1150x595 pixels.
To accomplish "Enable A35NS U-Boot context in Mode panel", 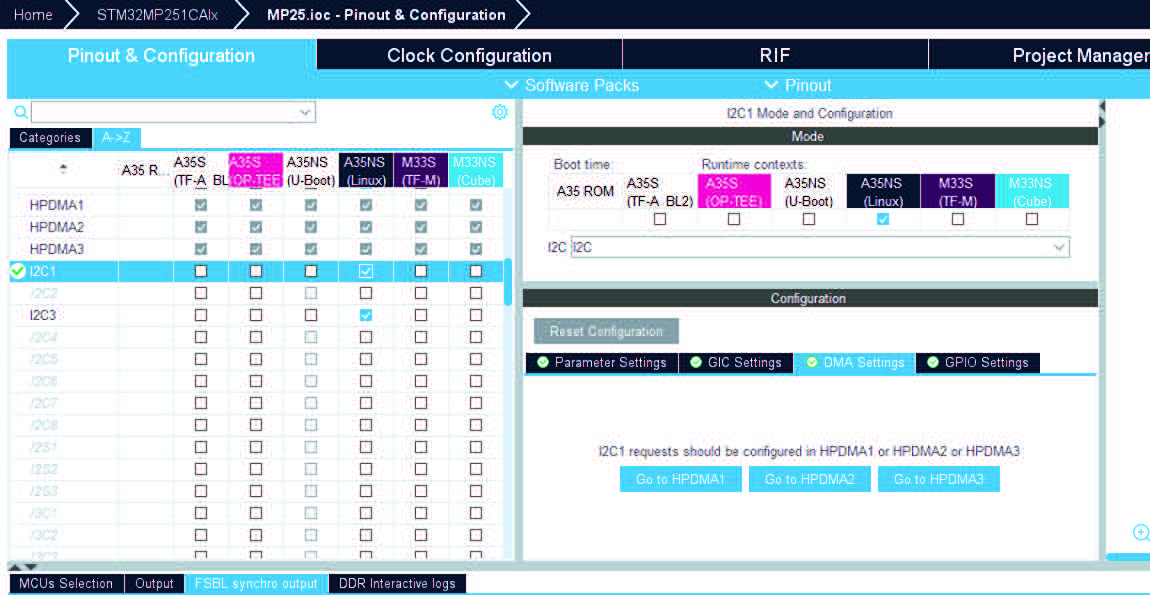I will (x=808, y=219).
